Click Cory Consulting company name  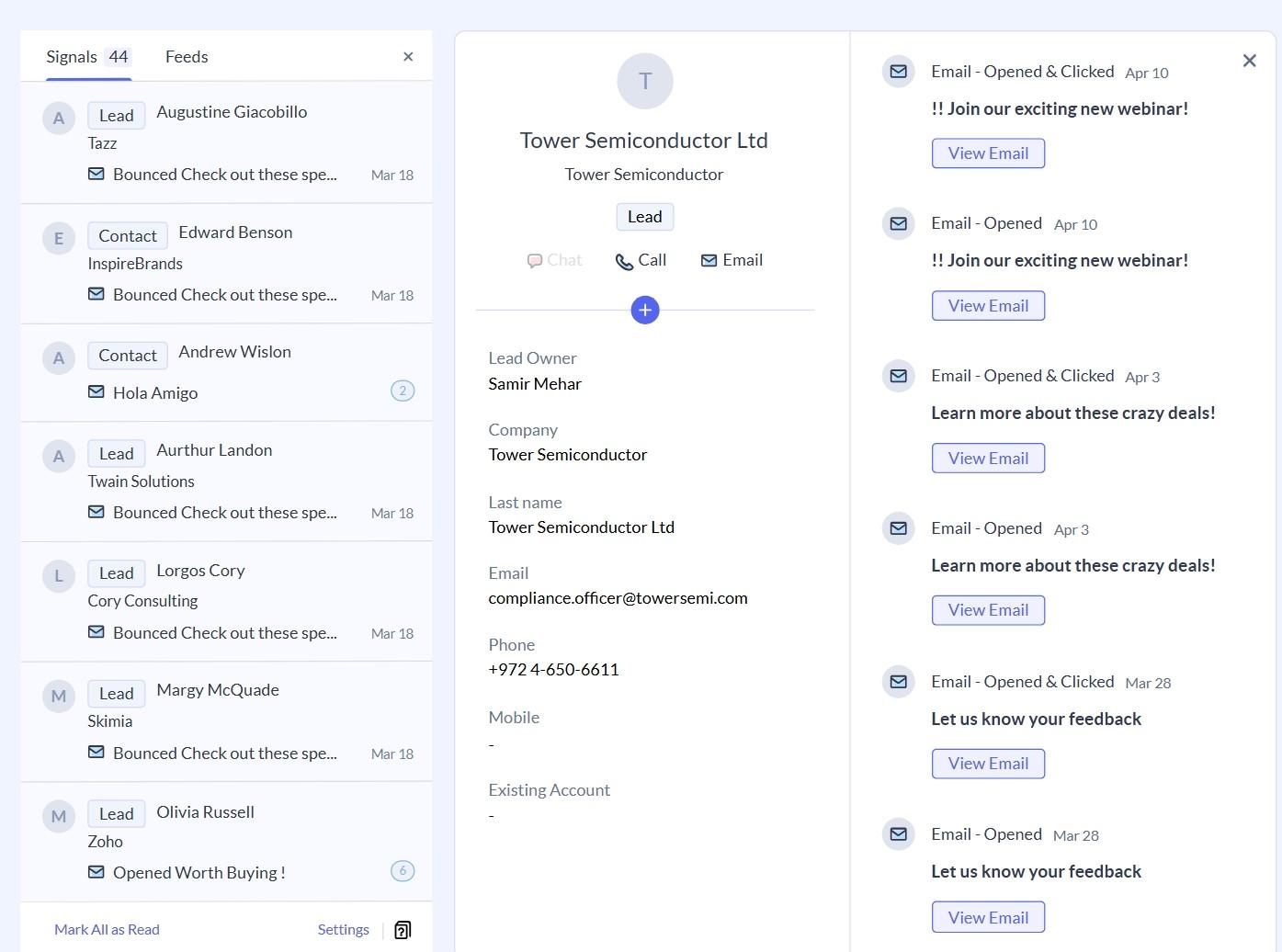tap(142, 601)
